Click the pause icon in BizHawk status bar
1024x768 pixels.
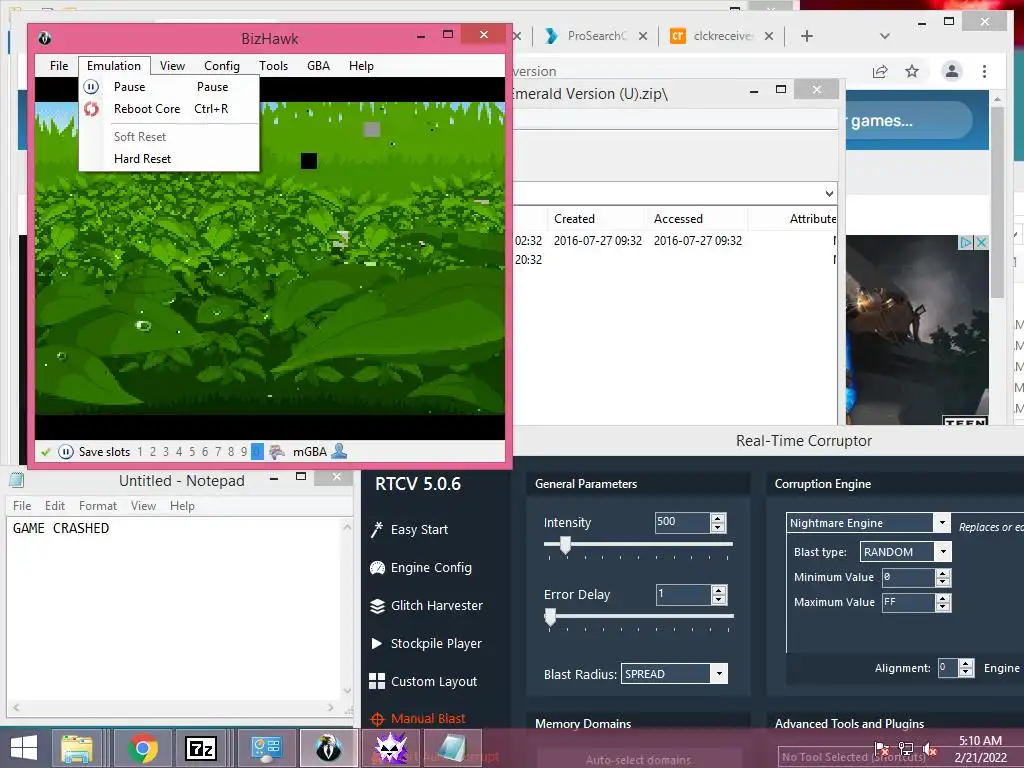point(66,451)
